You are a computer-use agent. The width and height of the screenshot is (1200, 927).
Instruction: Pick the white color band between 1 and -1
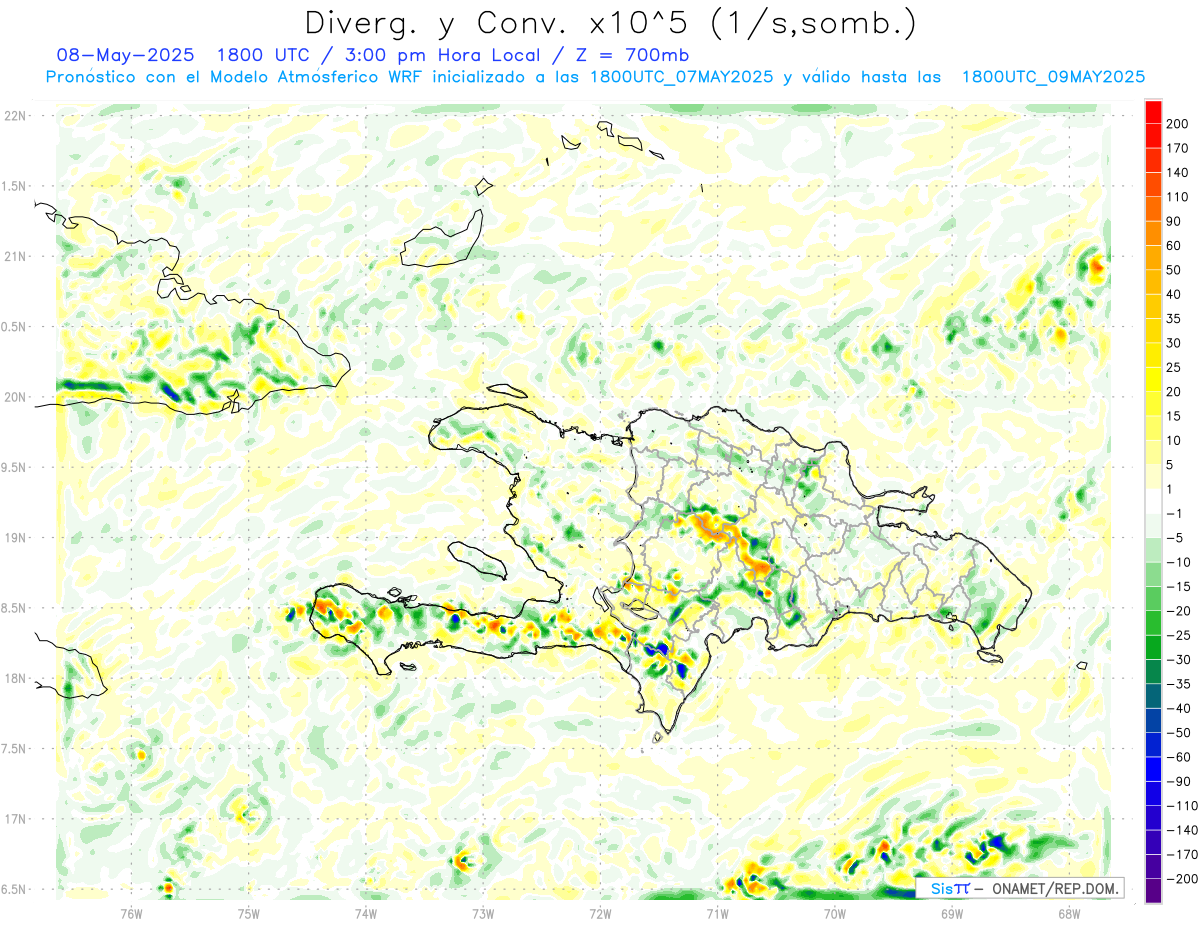point(1153,501)
